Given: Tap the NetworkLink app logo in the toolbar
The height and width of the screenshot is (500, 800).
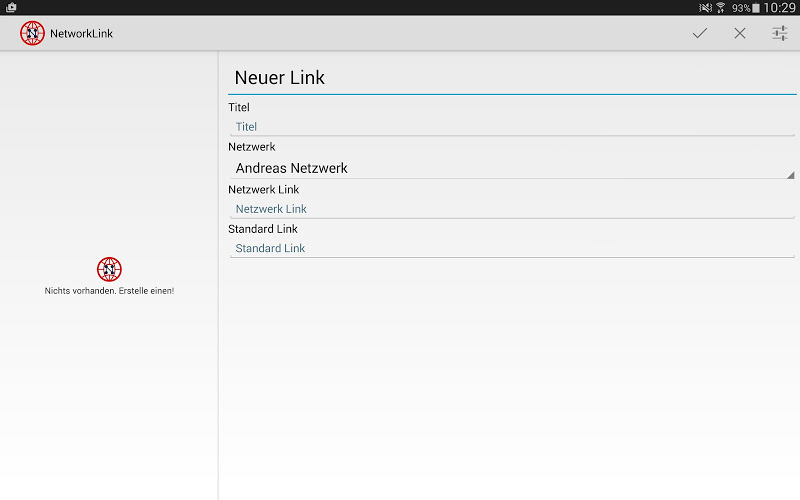Looking at the screenshot, I should click(33, 33).
